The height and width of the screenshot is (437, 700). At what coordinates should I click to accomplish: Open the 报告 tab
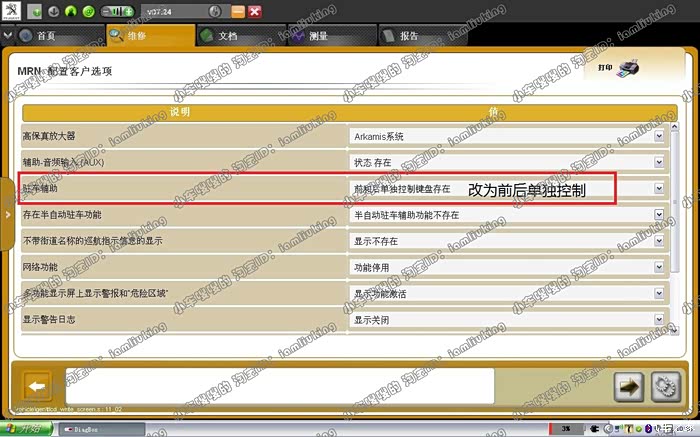410,36
